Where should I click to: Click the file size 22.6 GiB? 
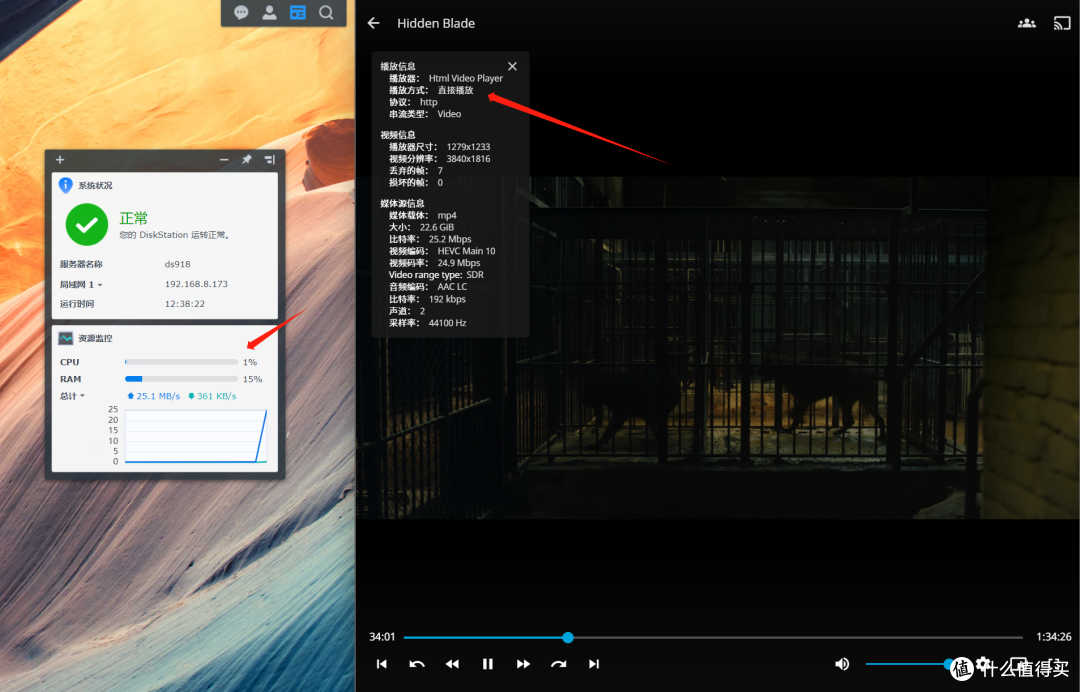437,227
